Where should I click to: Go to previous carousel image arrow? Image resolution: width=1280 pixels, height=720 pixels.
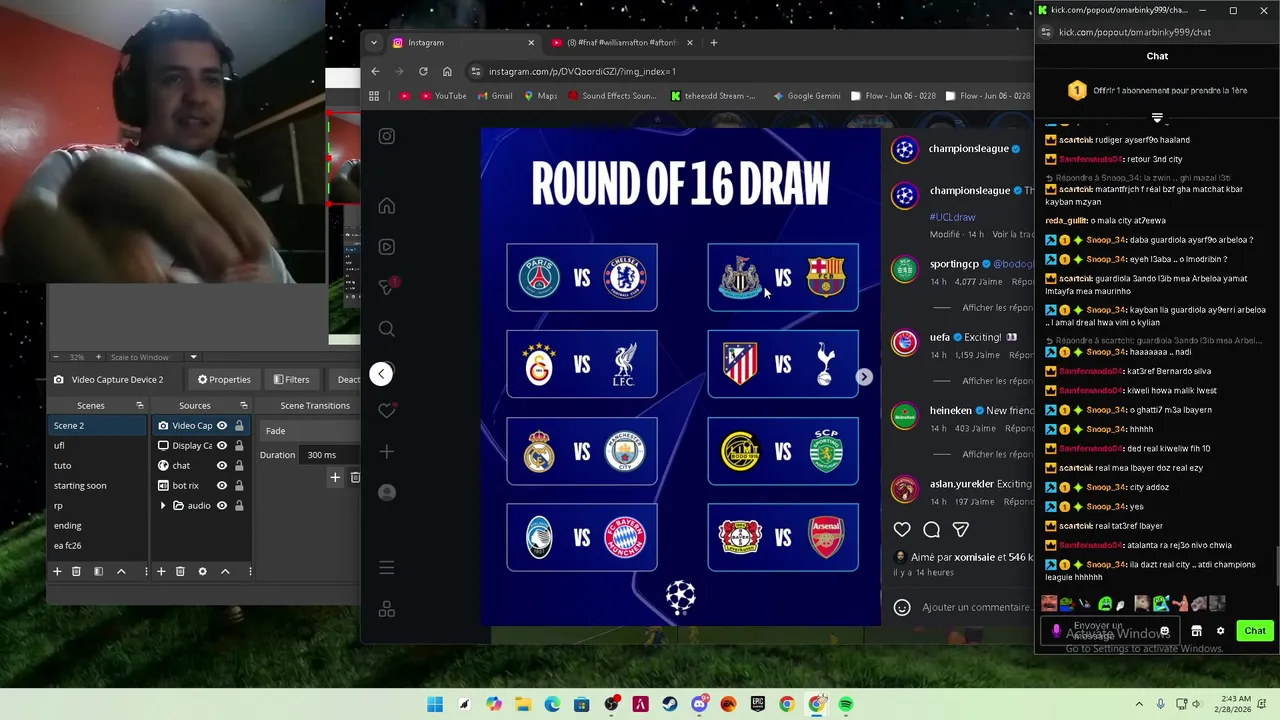[x=381, y=374]
